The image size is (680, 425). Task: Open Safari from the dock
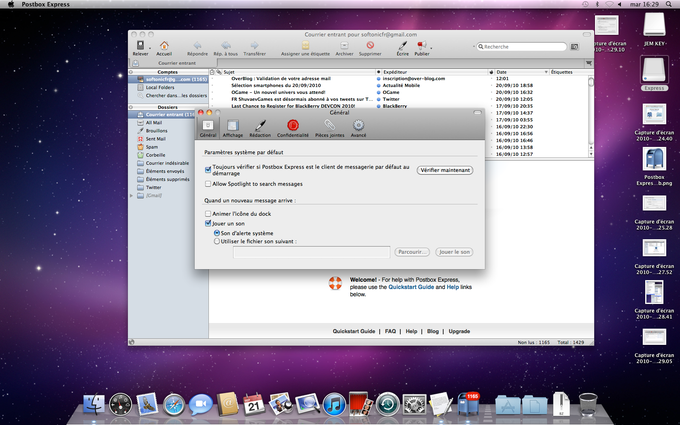tap(174, 405)
